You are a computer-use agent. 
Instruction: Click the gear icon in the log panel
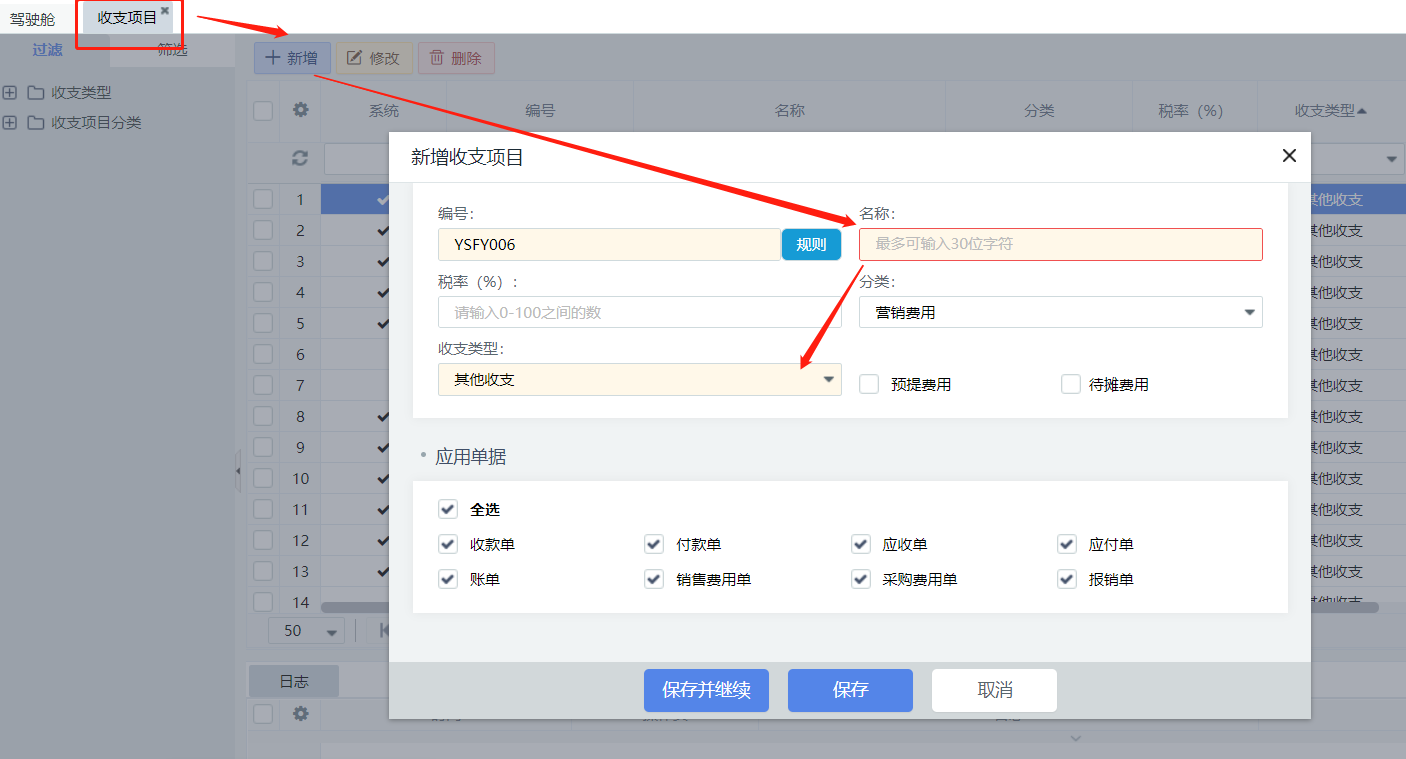pyautogui.click(x=300, y=714)
